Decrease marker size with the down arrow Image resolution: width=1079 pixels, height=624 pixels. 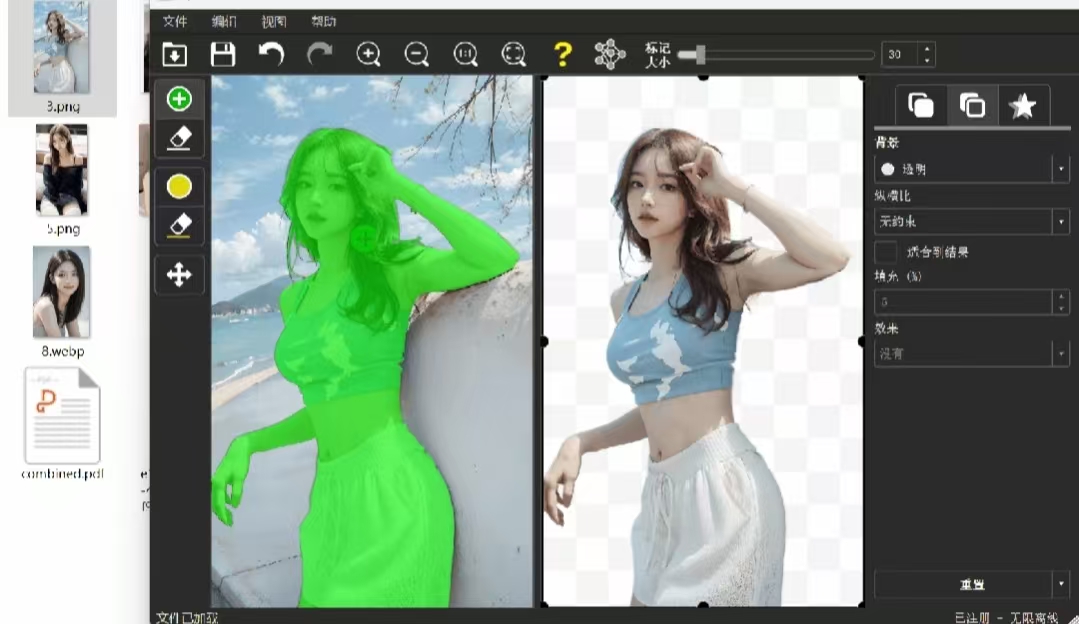click(x=927, y=61)
